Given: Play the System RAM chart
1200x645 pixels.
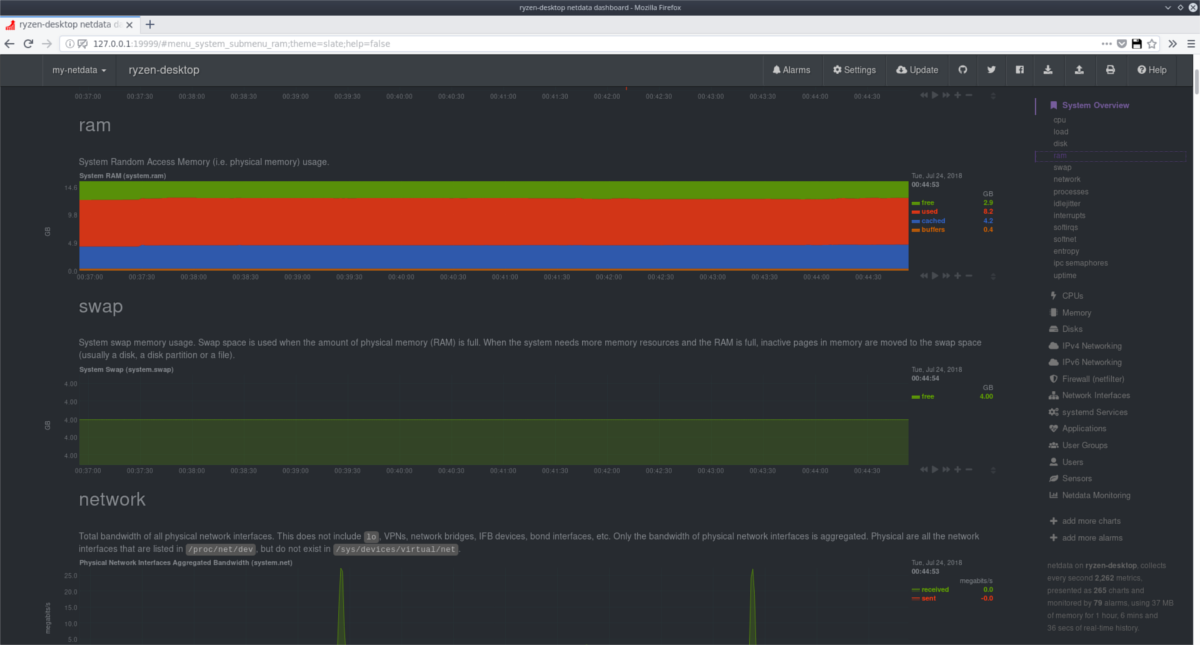Looking at the screenshot, I should pos(936,275).
